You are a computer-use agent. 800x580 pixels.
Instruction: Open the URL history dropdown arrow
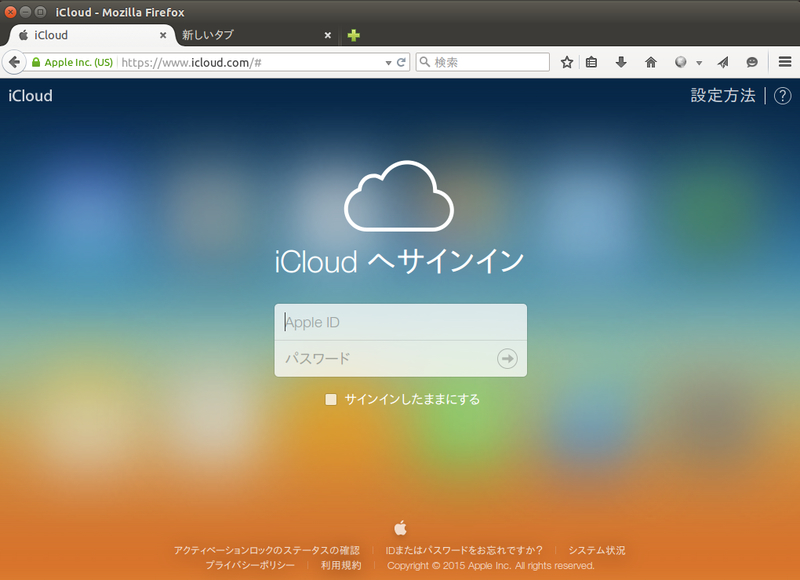click(388, 63)
